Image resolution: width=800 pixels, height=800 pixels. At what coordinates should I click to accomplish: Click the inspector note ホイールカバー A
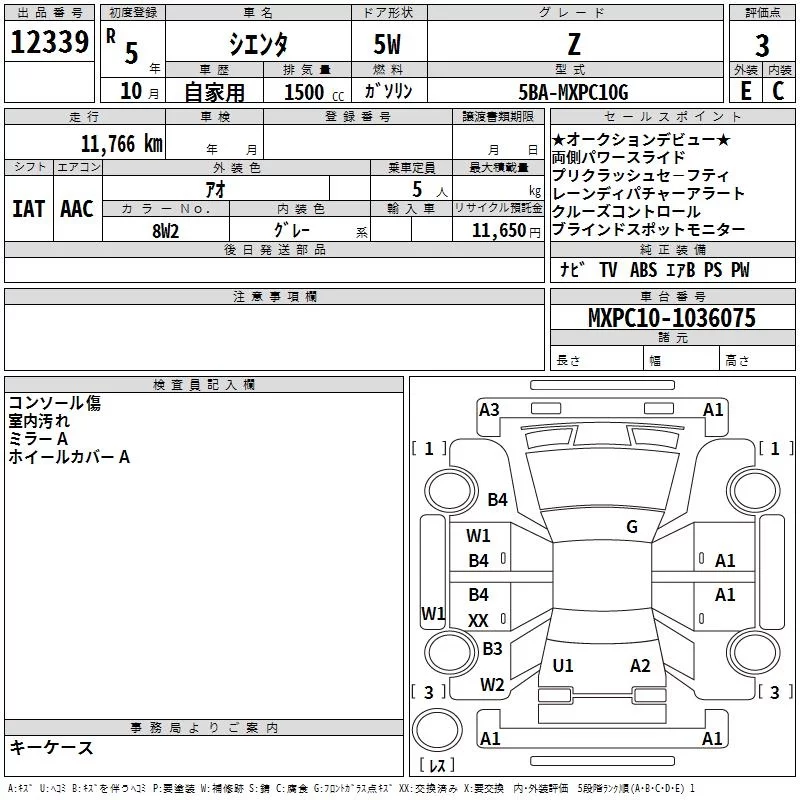point(69,456)
